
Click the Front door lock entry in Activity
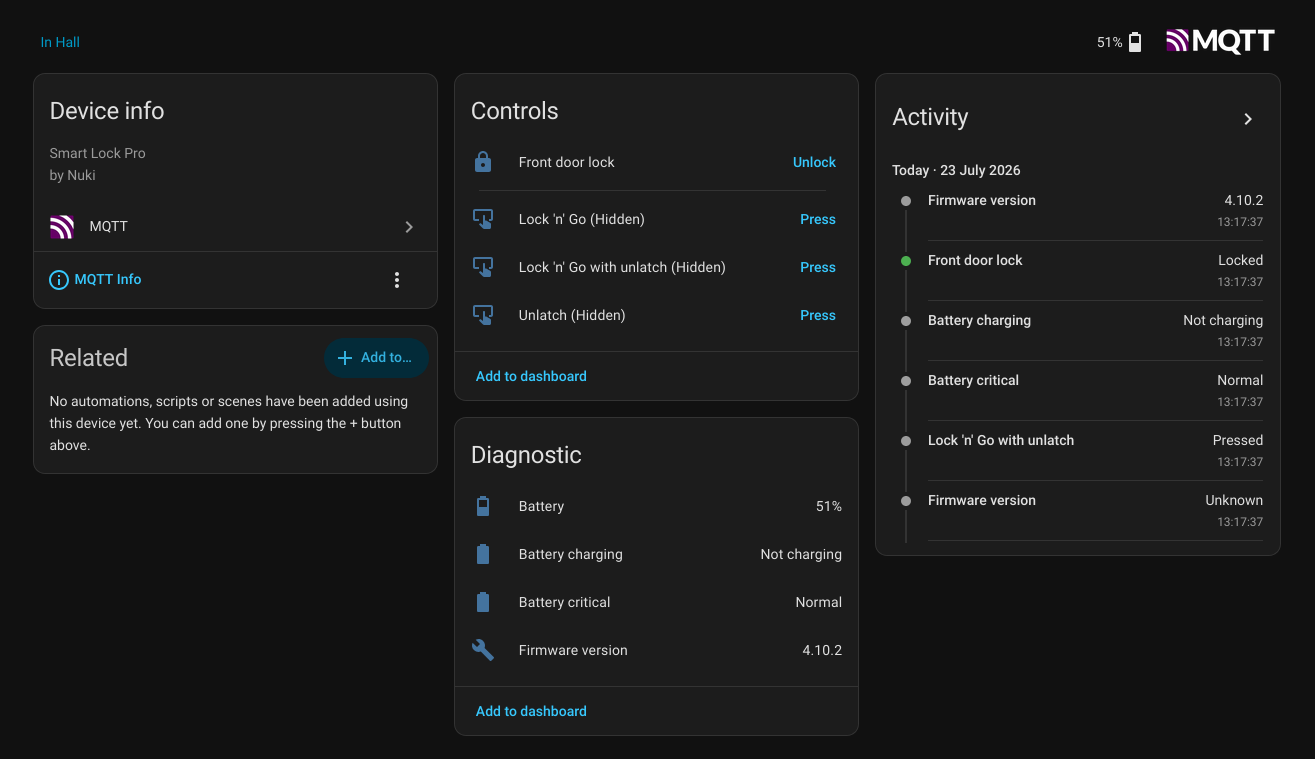point(1095,270)
